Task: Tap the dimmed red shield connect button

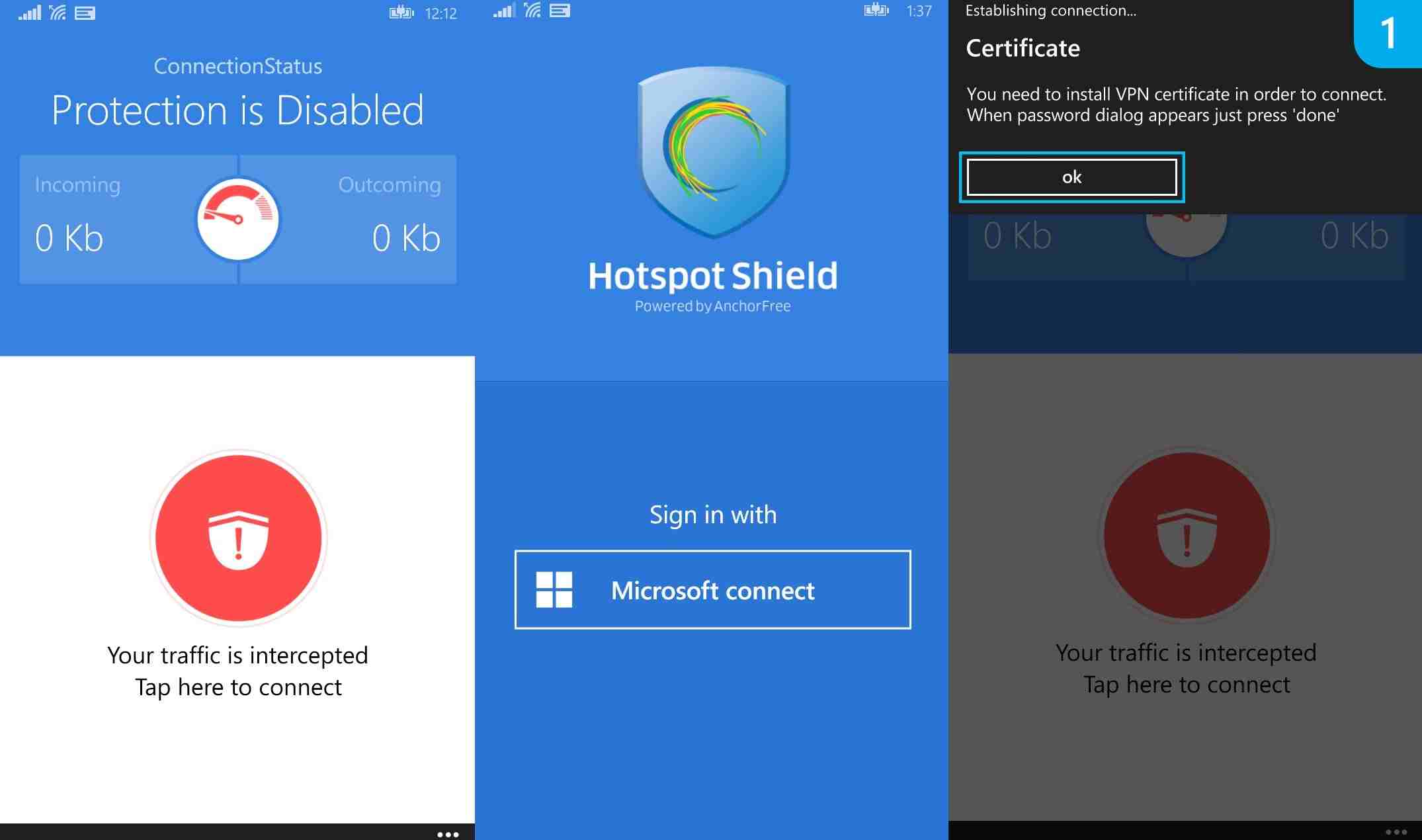Action: point(1187,535)
